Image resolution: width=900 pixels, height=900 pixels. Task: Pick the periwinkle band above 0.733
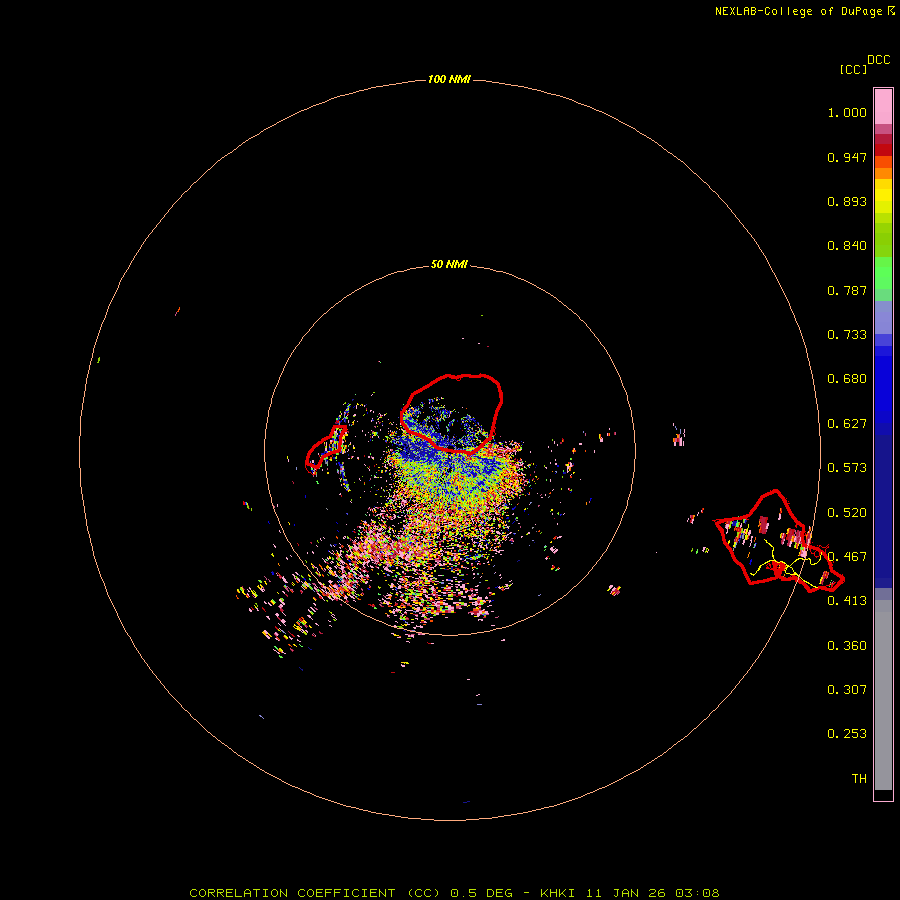click(883, 318)
